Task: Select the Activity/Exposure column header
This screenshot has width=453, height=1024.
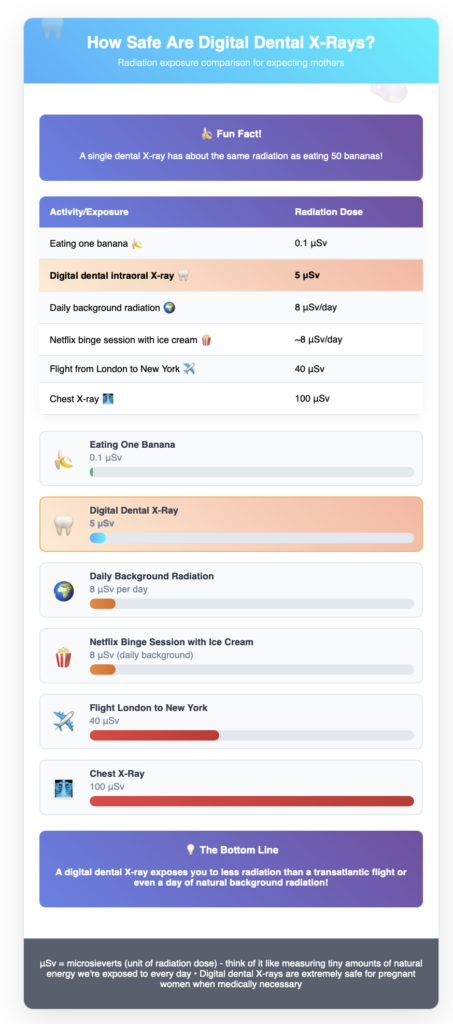Action: click(89, 212)
